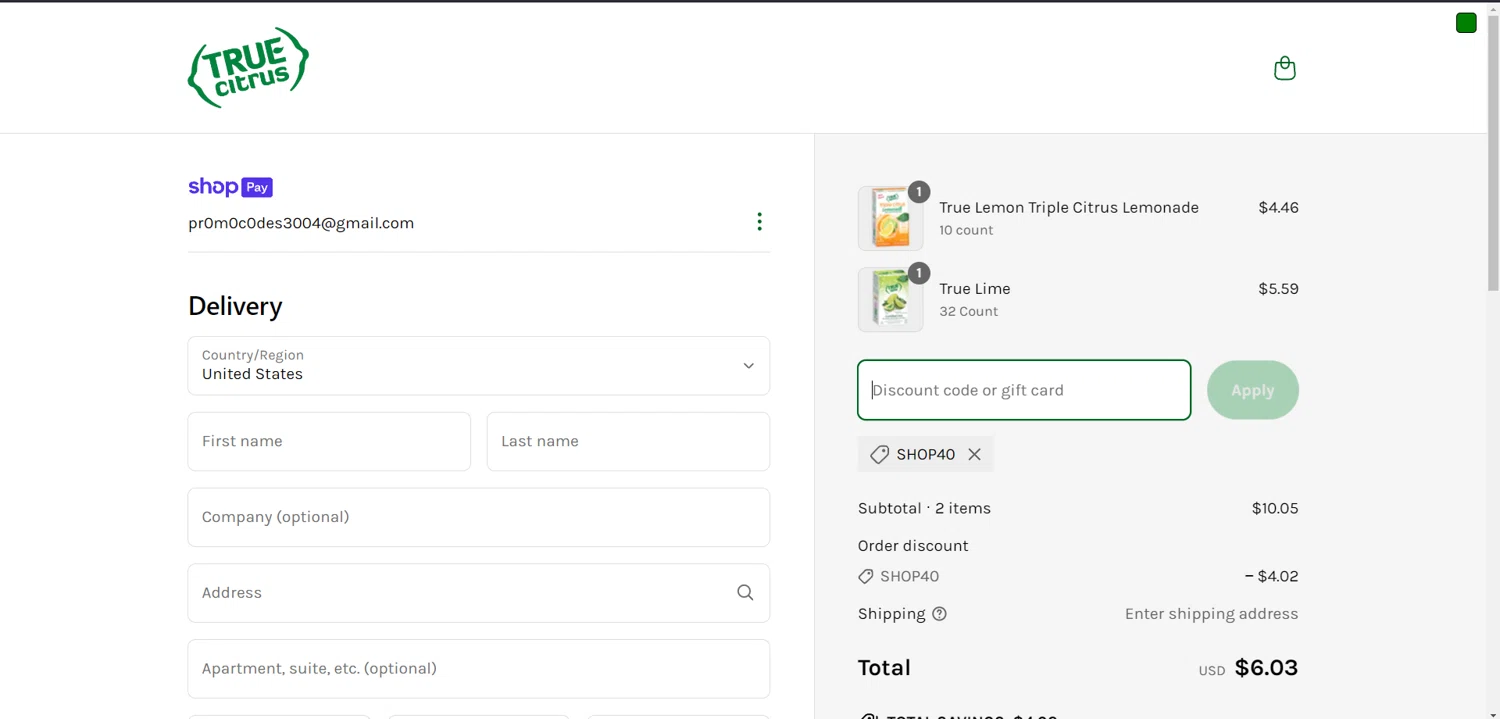Image resolution: width=1500 pixels, height=719 pixels.
Task: Open the shopping bag cart icon
Action: [1285, 68]
